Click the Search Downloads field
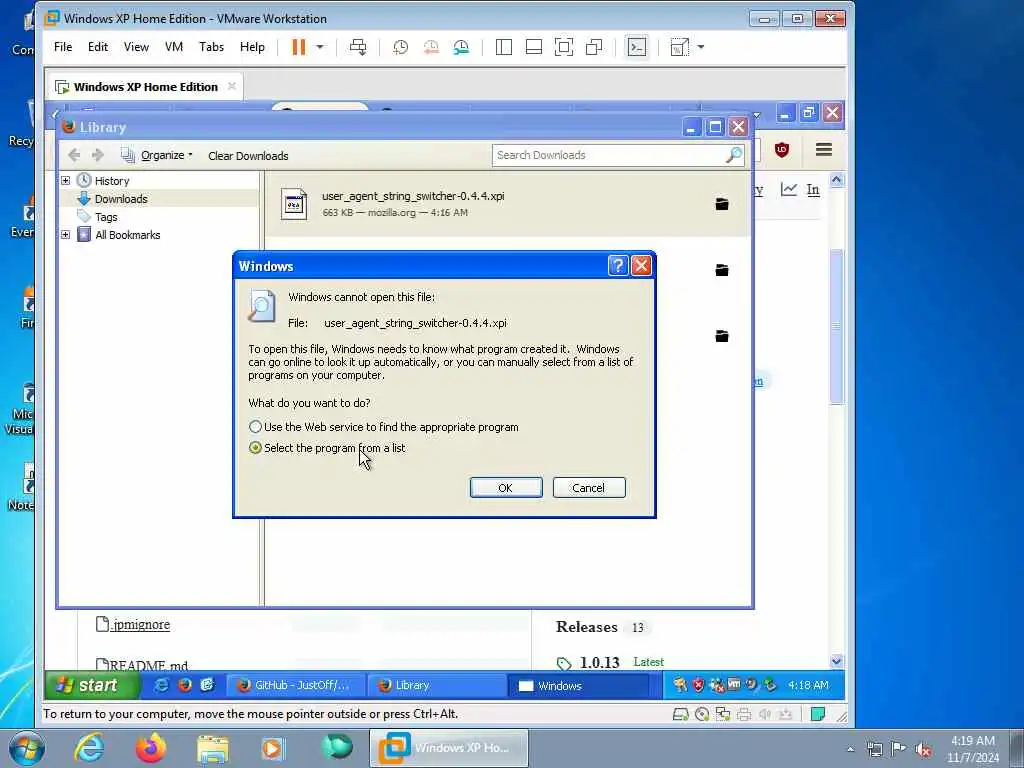Image resolution: width=1024 pixels, height=768 pixels. [618, 155]
